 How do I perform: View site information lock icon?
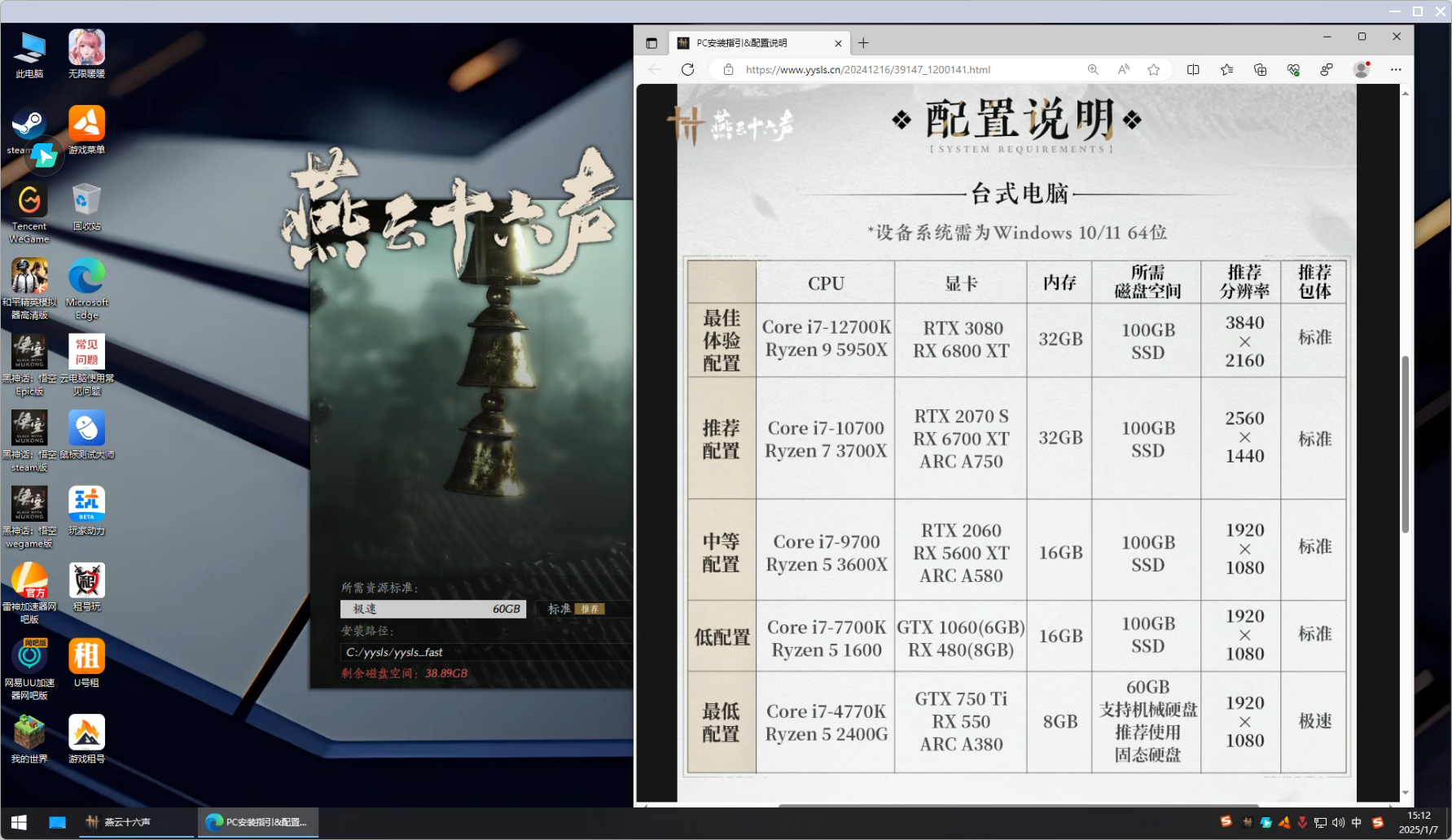(x=728, y=70)
